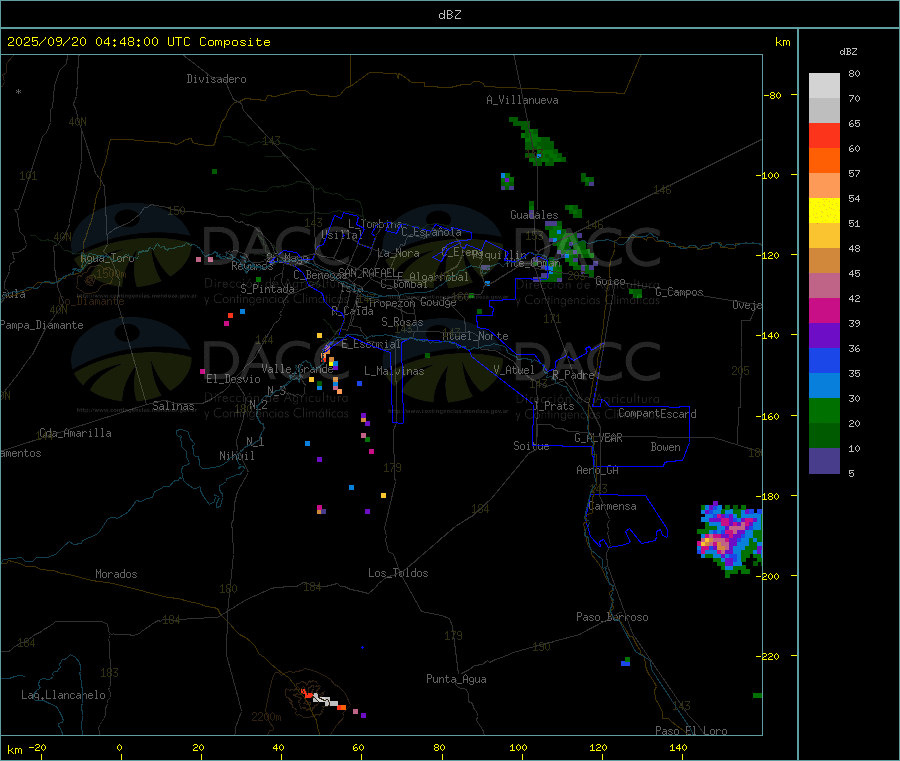Click the Salinas location label

[173, 406]
